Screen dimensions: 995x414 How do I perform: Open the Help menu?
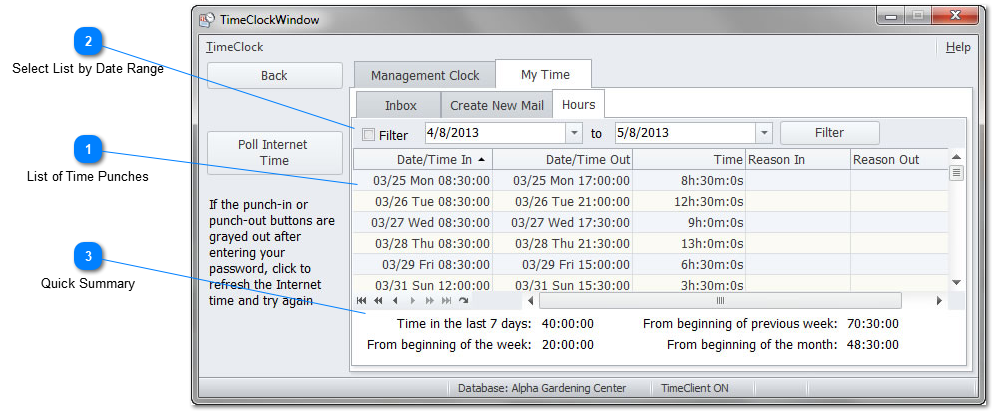[958, 47]
